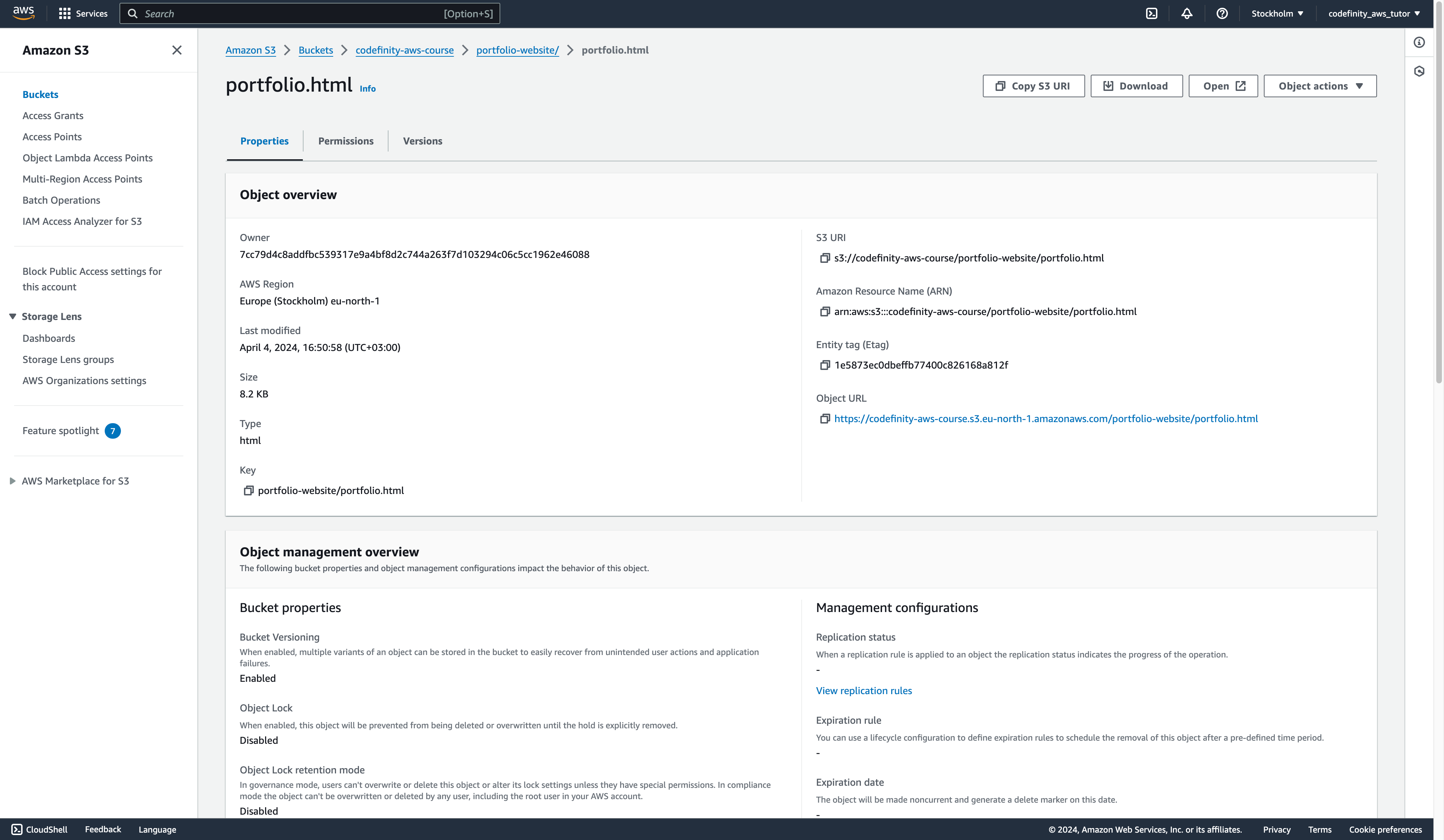Copy the Amazon Resource Name via its copy icon
The image size is (1444, 840).
coord(825,311)
